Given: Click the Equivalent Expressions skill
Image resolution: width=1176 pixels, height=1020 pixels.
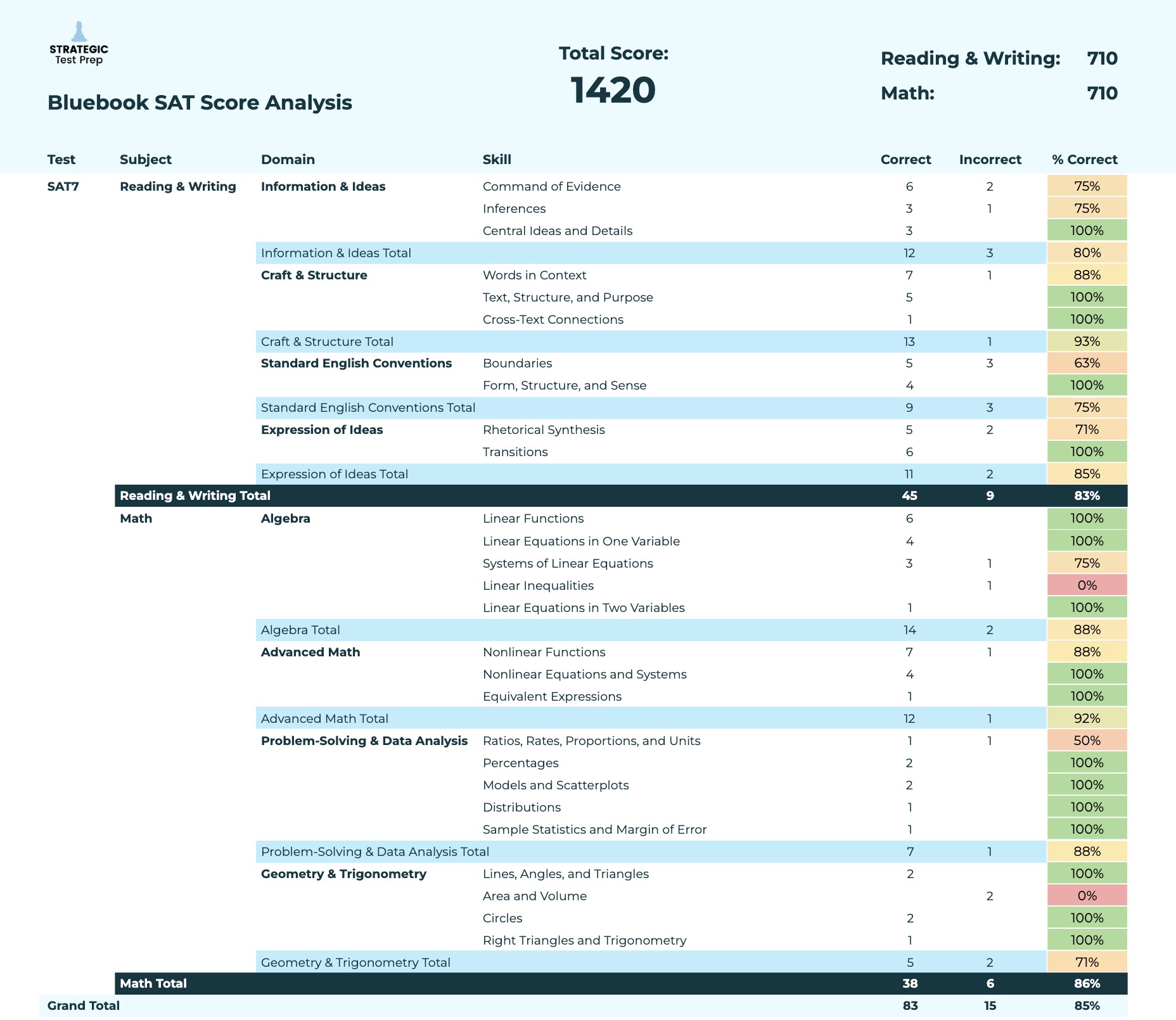Looking at the screenshot, I should 552,696.
